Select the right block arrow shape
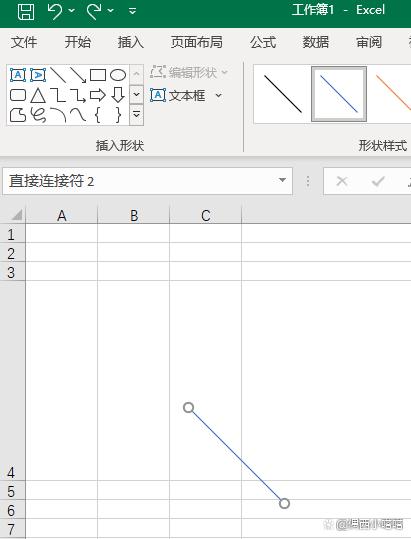The width and height of the screenshot is (411, 539). click(98, 95)
